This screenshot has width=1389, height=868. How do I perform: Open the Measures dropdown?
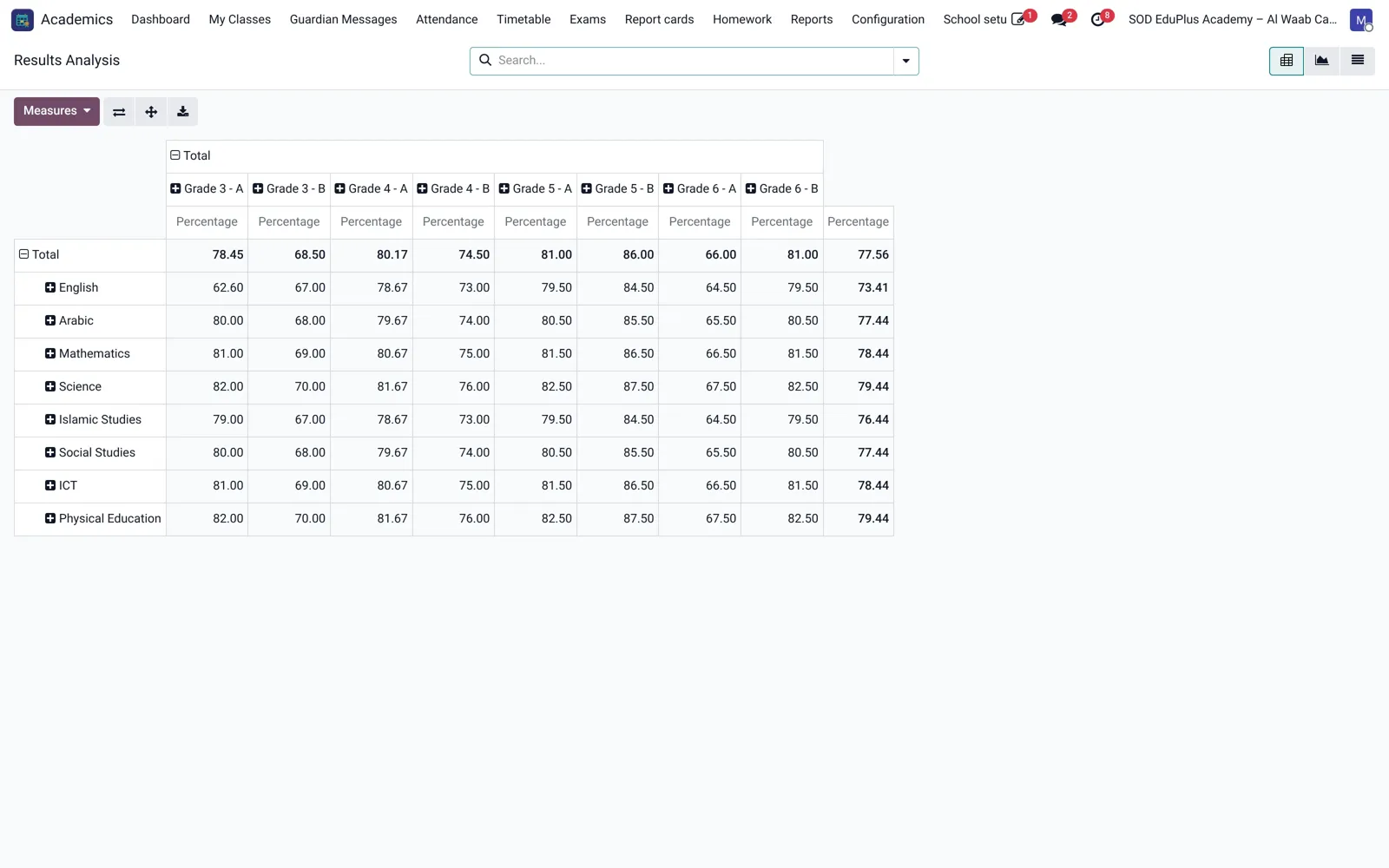tap(56, 111)
